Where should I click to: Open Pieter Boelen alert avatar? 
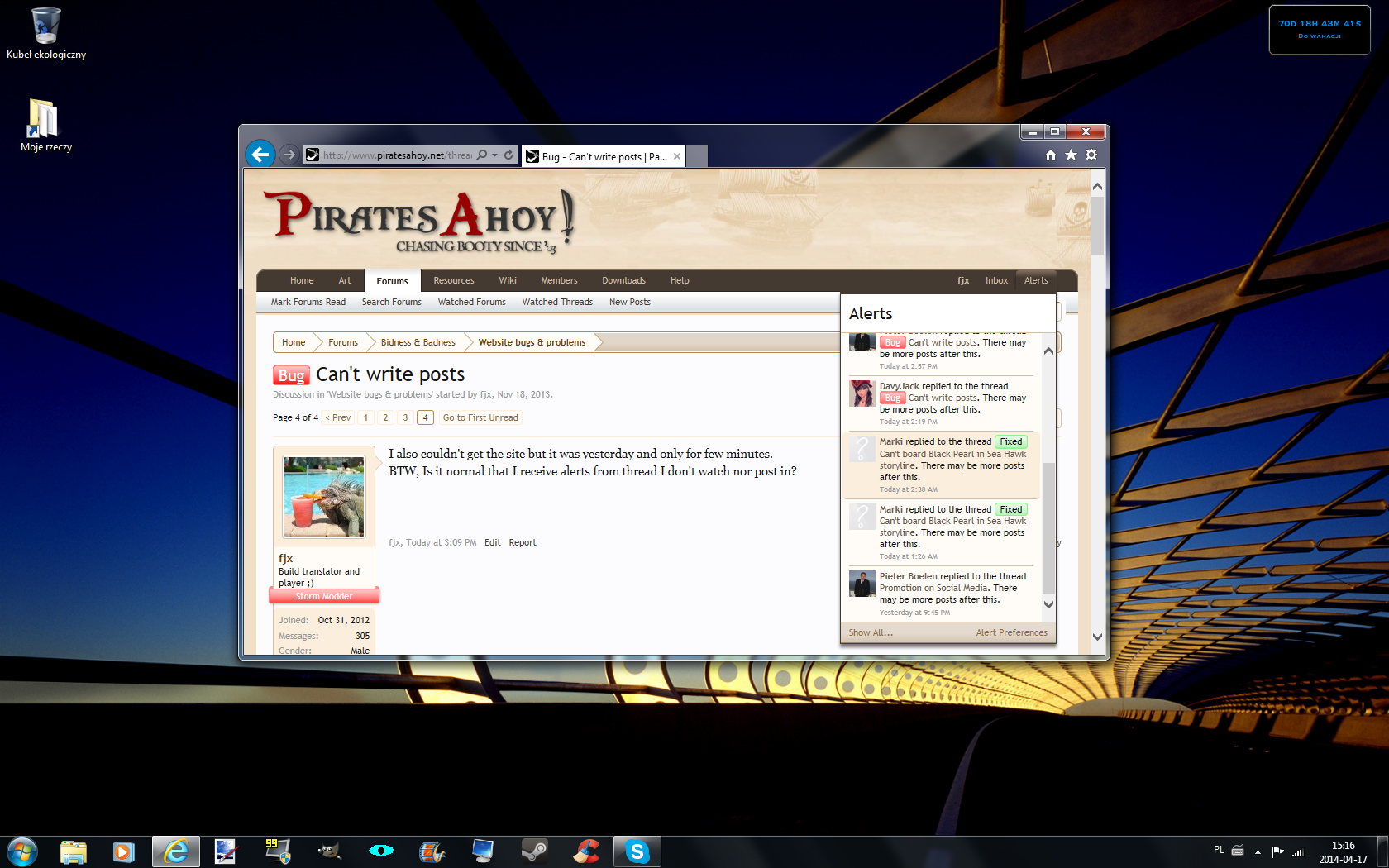coord(862,584)
